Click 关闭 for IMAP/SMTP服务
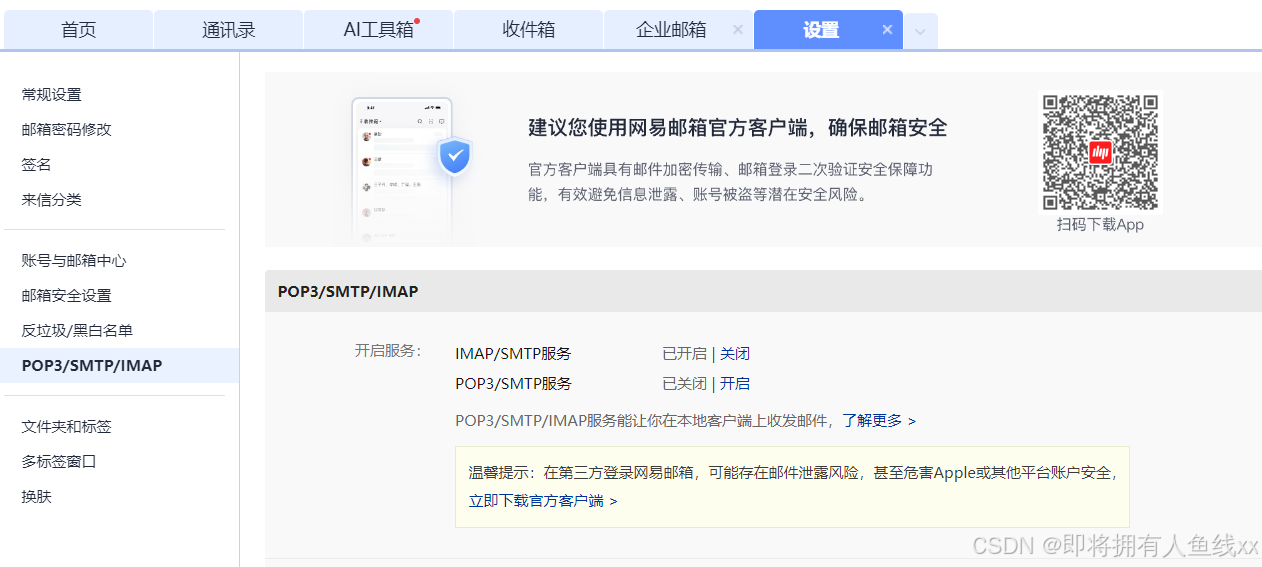The width and height of the screenshot is (1262, 567). tap(735, 354)
